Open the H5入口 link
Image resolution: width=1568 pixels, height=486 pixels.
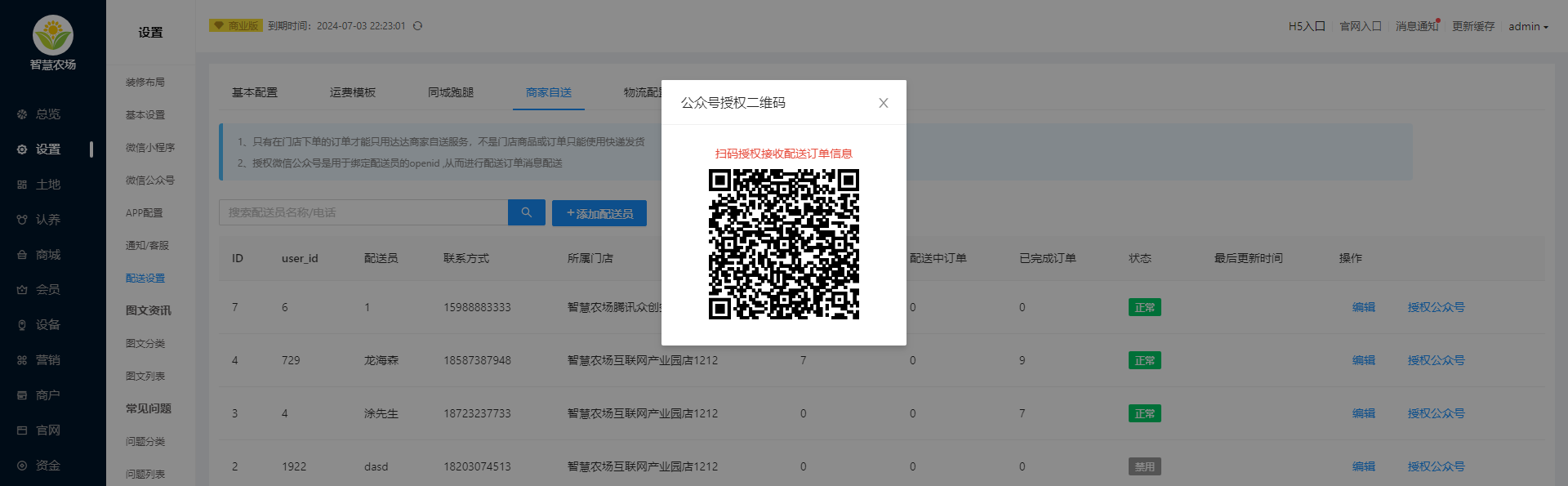(x=1307, y=27)
